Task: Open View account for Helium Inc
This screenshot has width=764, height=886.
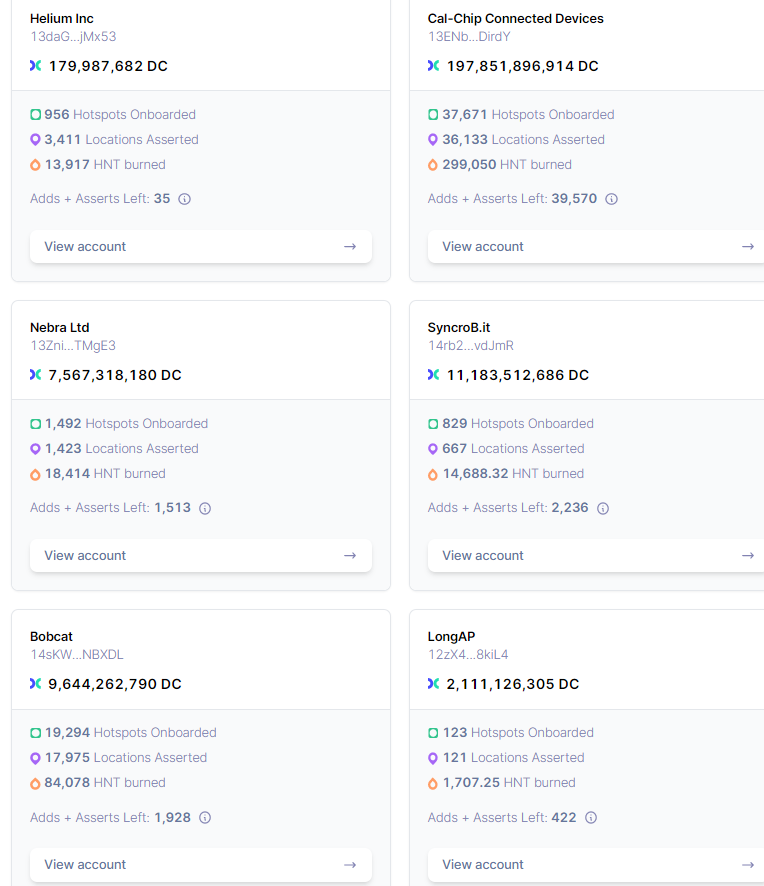Action: pyautogui.click(x=201, y=246)
